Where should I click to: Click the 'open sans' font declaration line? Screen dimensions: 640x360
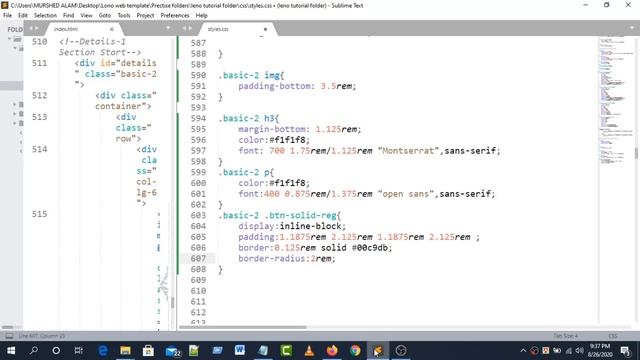pos(367,194)
